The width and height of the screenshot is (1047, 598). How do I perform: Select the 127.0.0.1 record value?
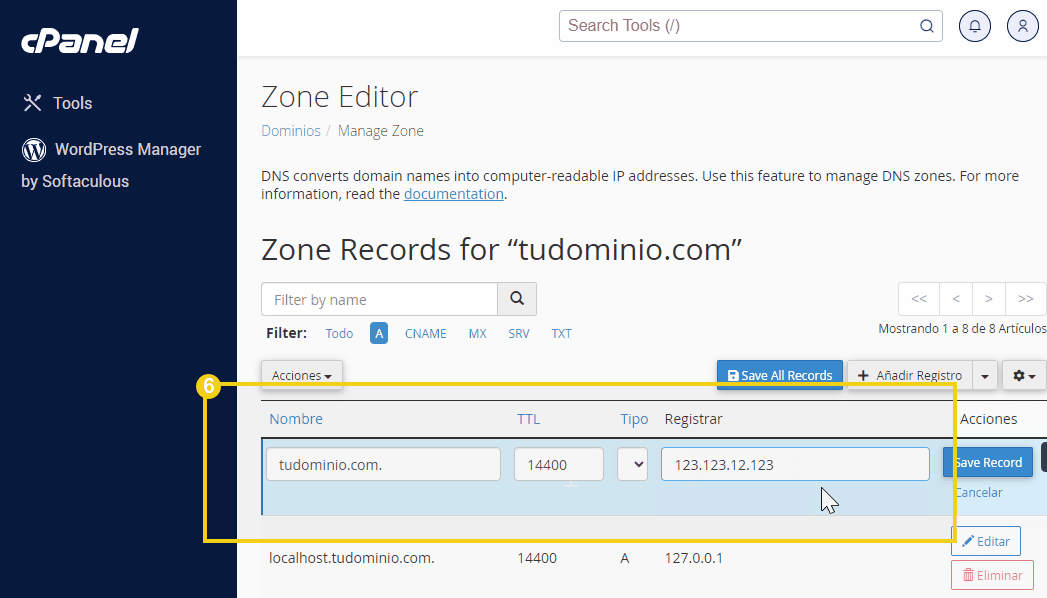pyautogui.click(x=693, y=558)
